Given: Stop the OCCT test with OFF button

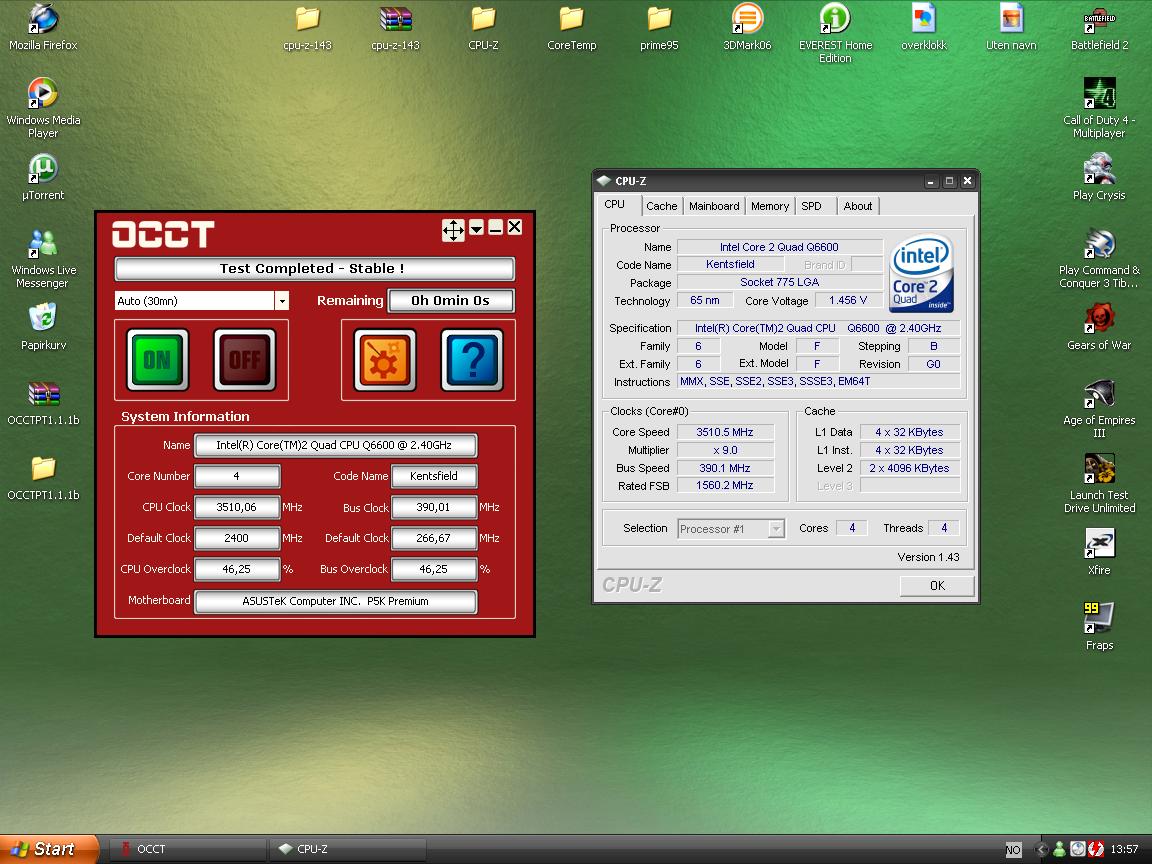Looking at the screenshot, I should point(245,359).
